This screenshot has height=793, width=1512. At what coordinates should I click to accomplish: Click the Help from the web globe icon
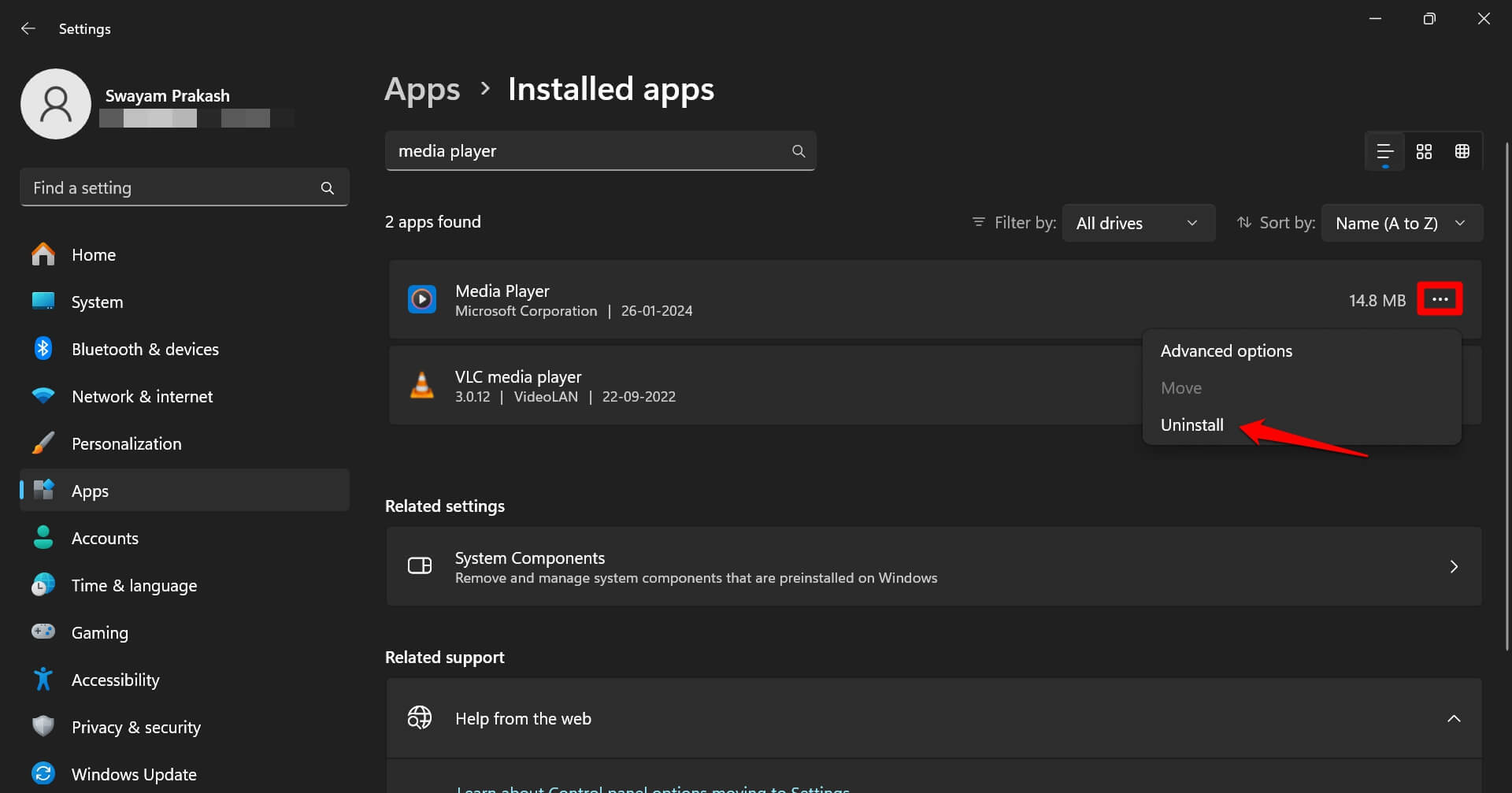point(420,717)
